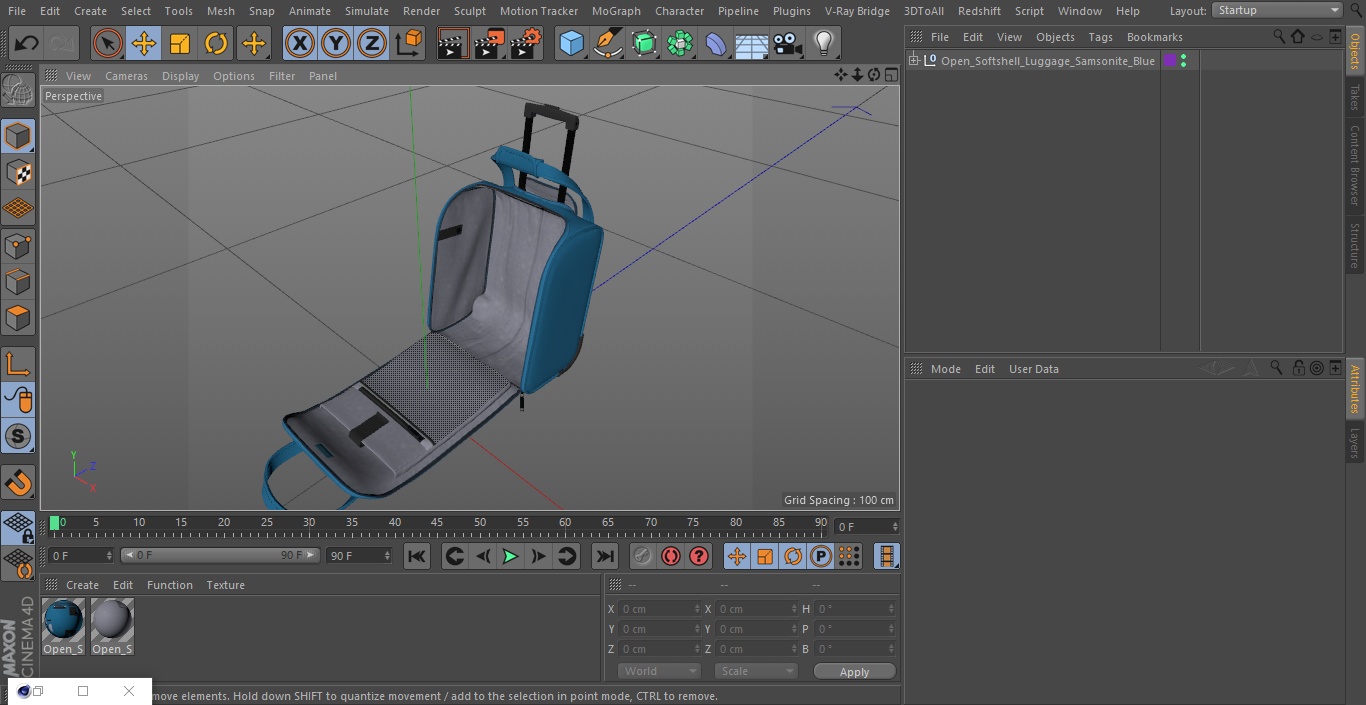Switch to Edges mode
The height and width of the screenshot is (705, 1366).
(18, 282)
